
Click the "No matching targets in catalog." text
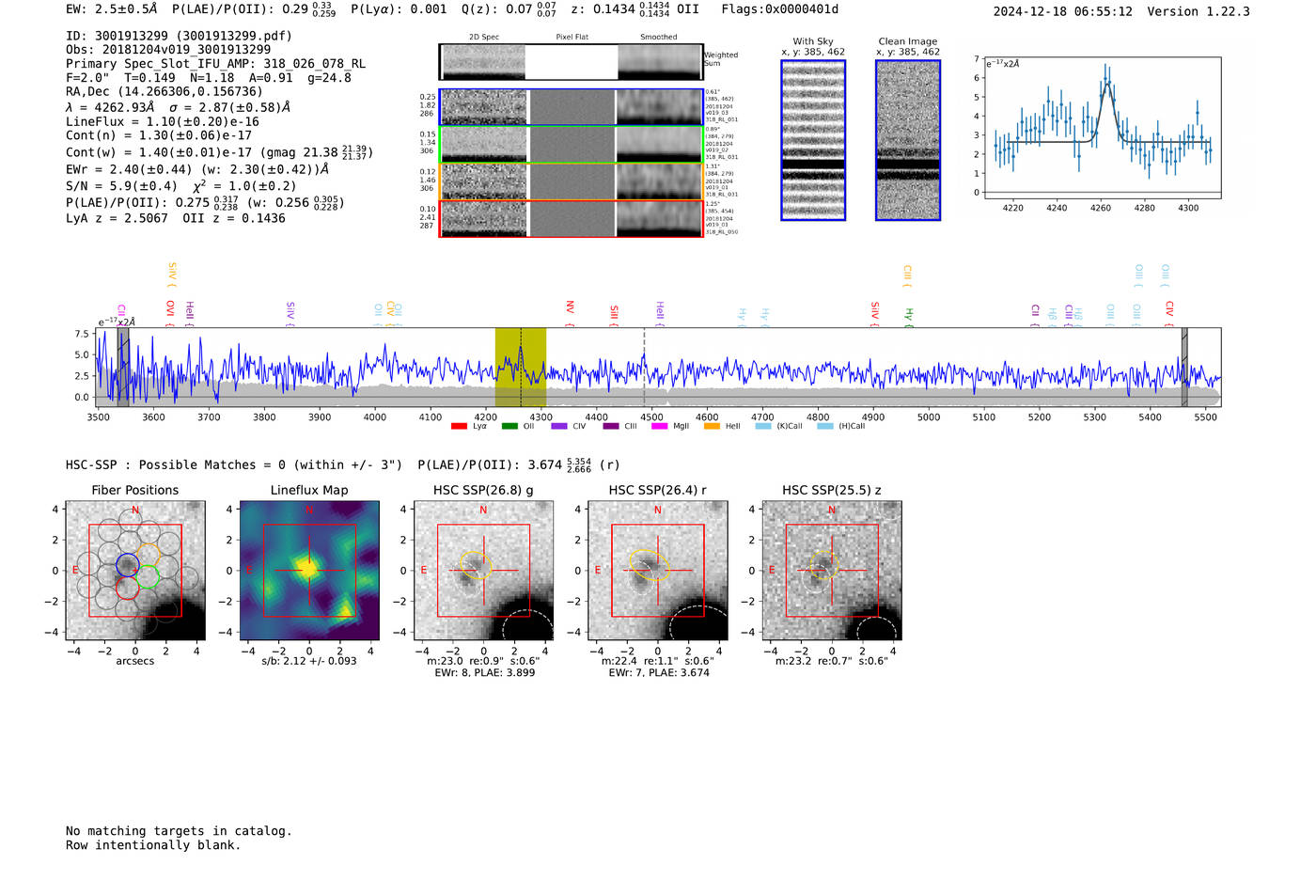click(179, 831)
